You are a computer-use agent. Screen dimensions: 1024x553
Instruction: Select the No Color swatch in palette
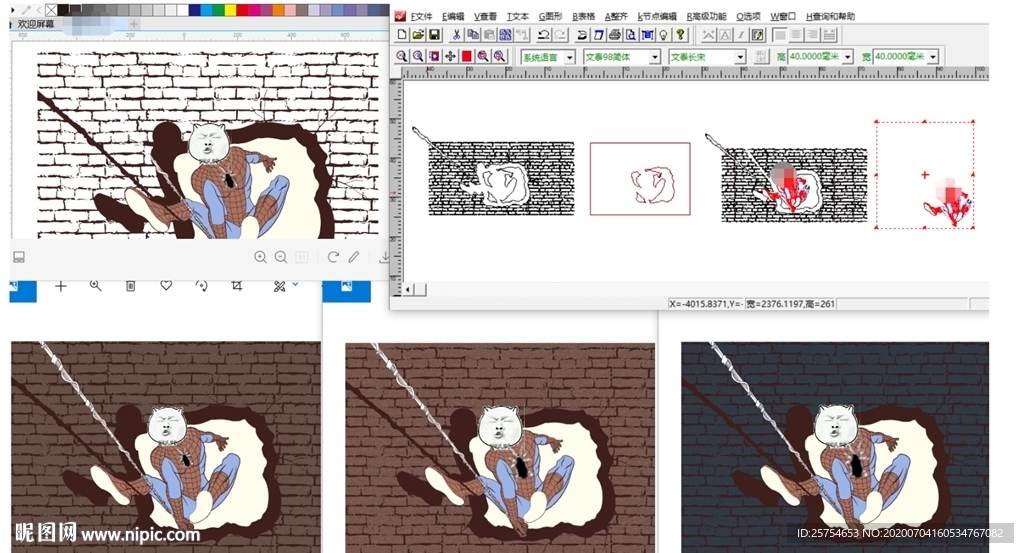[51, 10]
